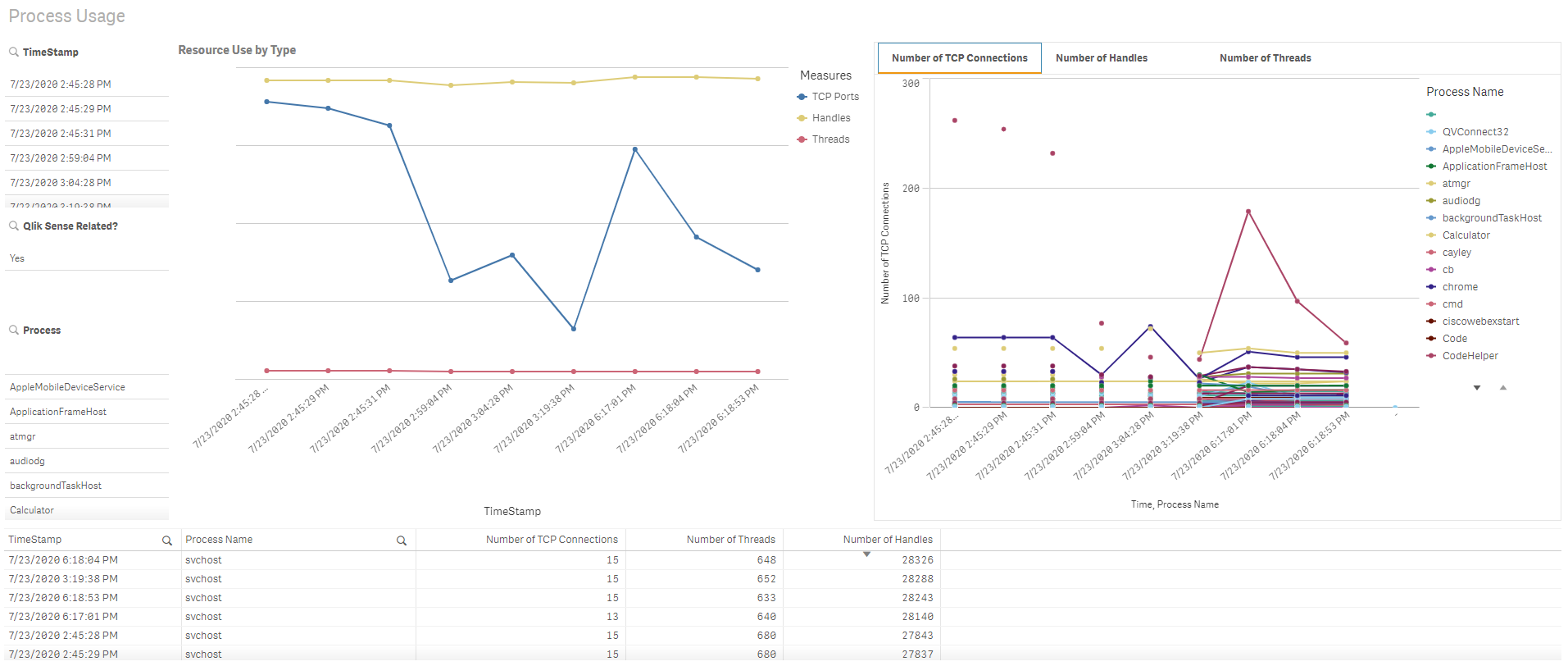The width and height of the screenshot is (1568, 666).
Task: Switch to Number of Handles tab
Action: 1102,58
